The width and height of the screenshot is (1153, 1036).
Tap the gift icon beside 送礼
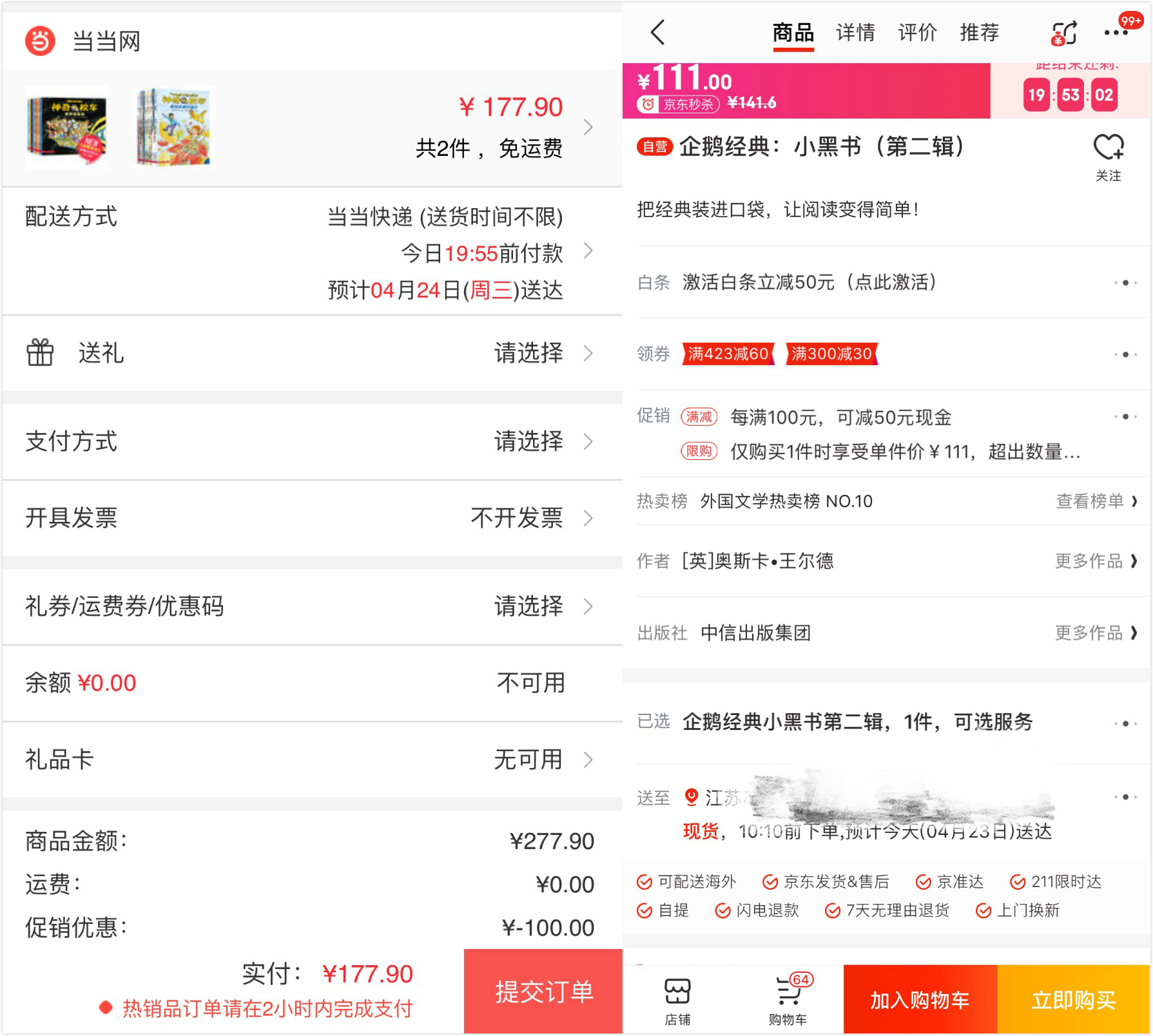[39, 353]
